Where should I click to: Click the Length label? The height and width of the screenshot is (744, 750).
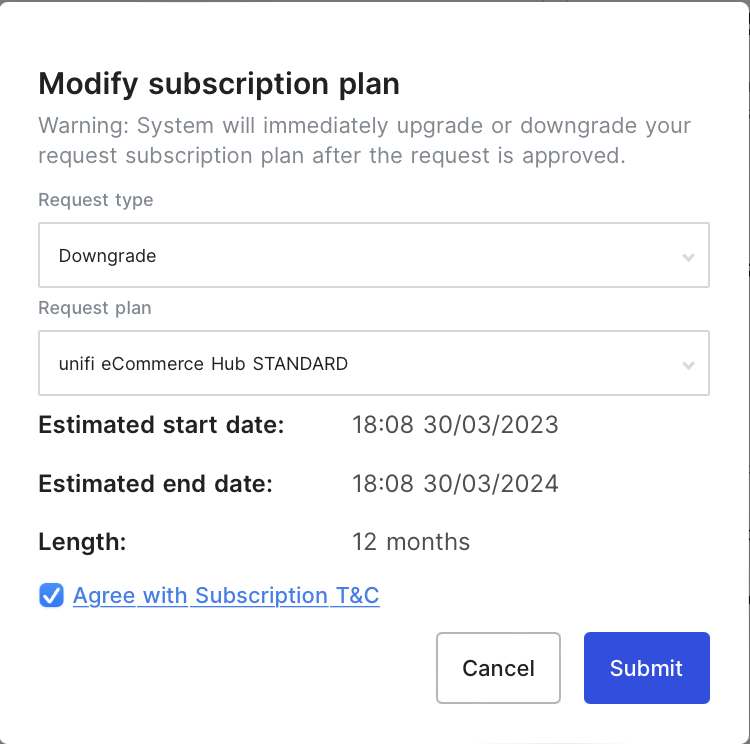click(82, 542)
